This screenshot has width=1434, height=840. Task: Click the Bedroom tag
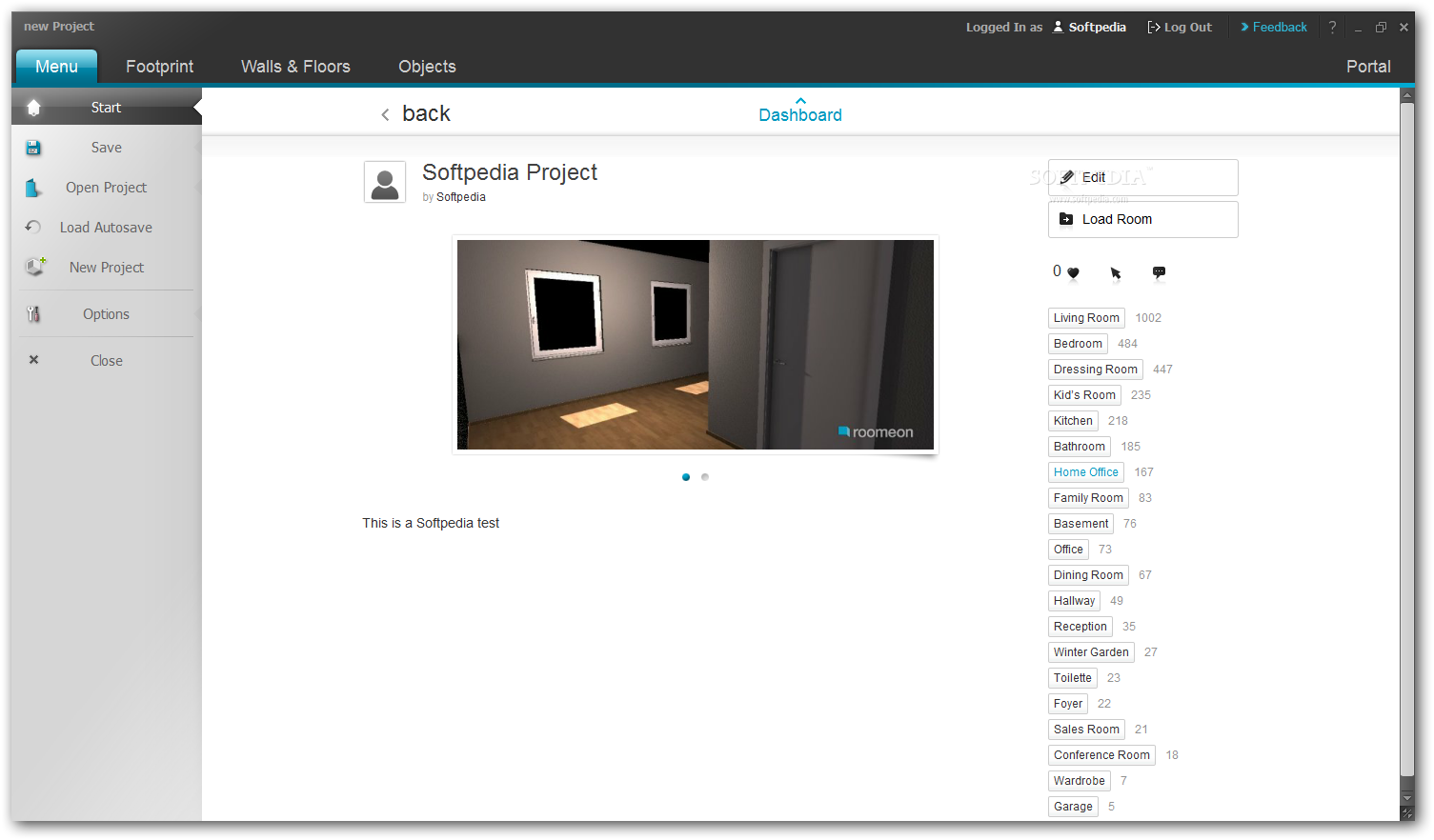[1078, 344]
